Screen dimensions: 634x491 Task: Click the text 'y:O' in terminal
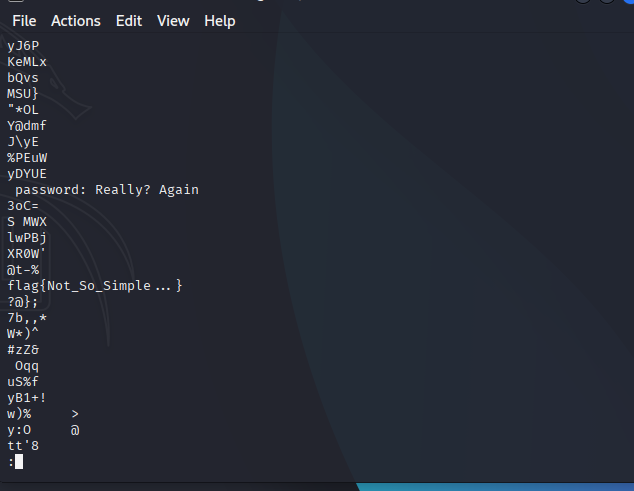click(19, 430)
